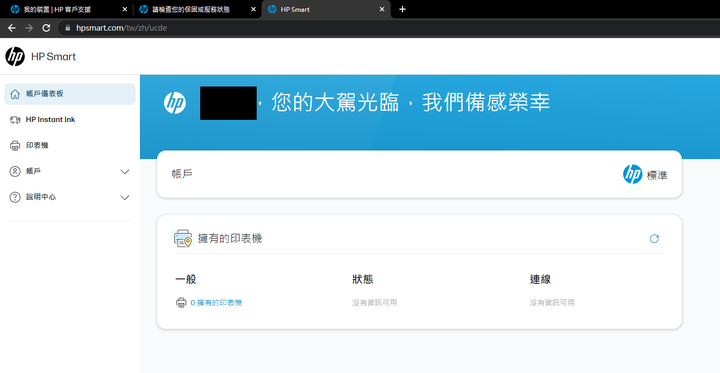Screen dimensions: 720x373
Task: Click the home icon beside 帳戶儀表板
Action: (15, 94)
